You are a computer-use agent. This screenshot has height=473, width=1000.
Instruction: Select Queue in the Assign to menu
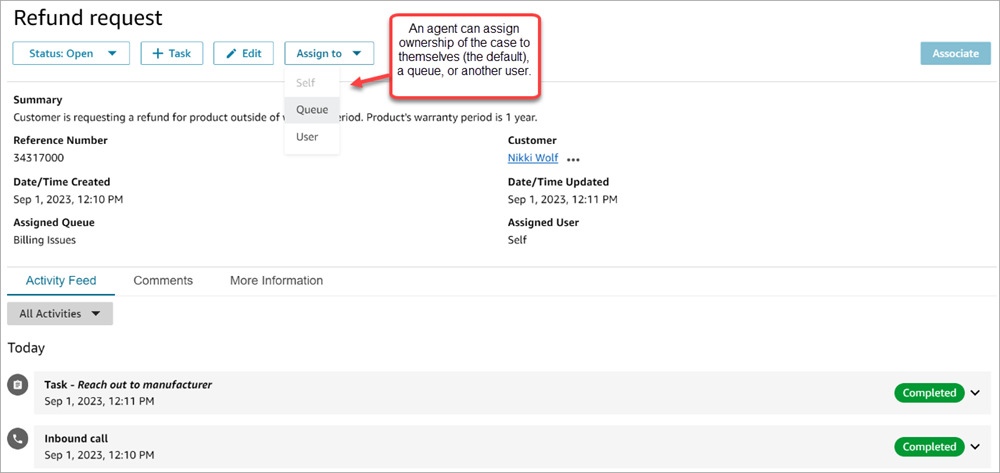pyautogui.click(x=312, y=109)
